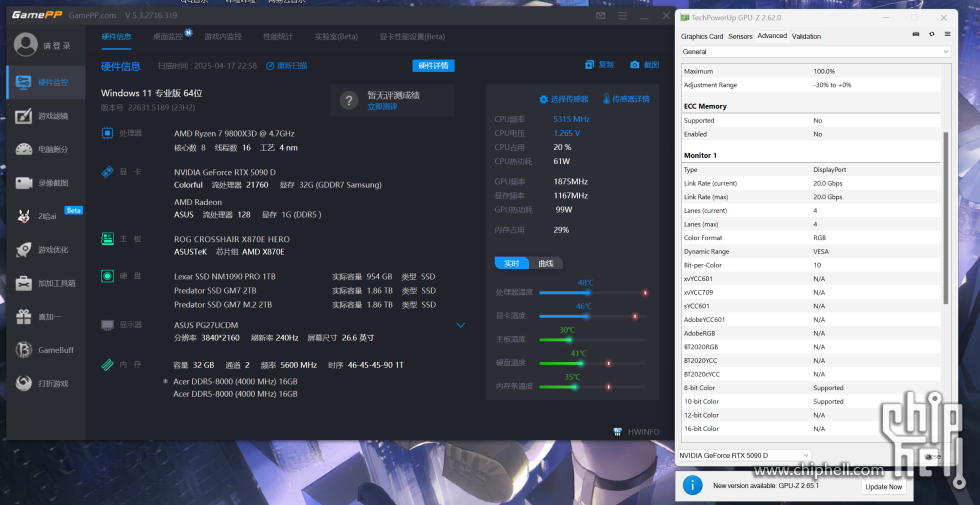Click the 内存 memory icon
The image size is (980, 505).
click(108, 365)
